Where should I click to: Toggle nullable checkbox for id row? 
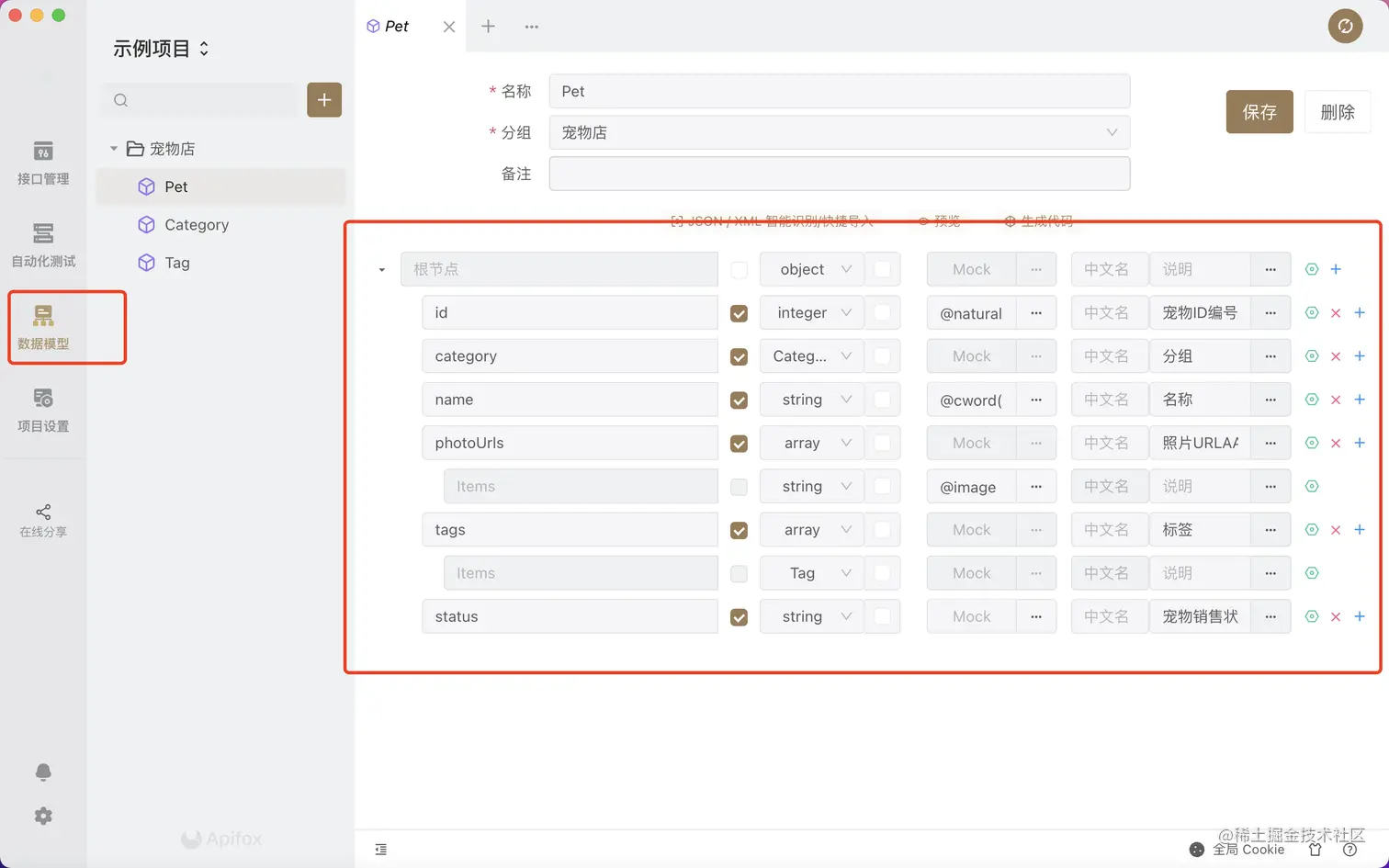882,313
